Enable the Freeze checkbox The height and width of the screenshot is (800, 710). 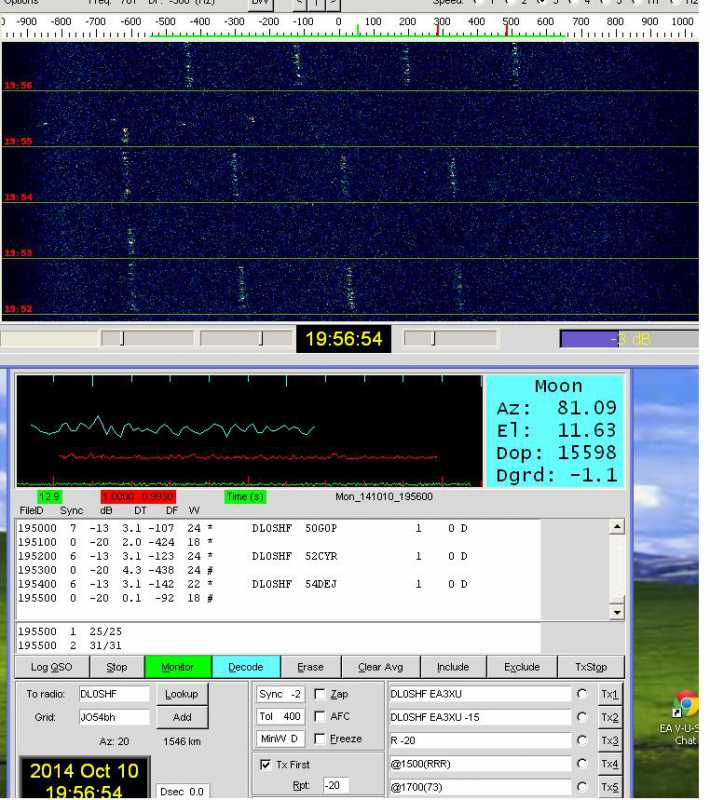[320, 740]
